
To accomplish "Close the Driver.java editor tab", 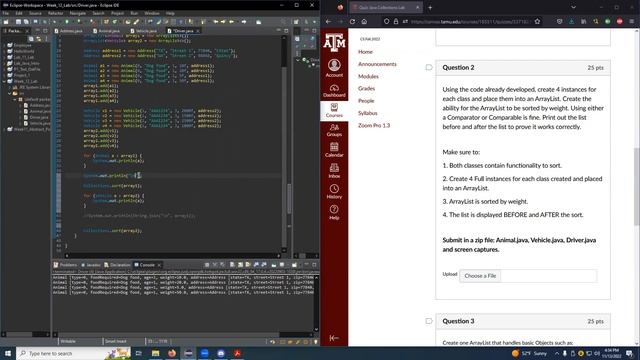I will tap(198, 31).
